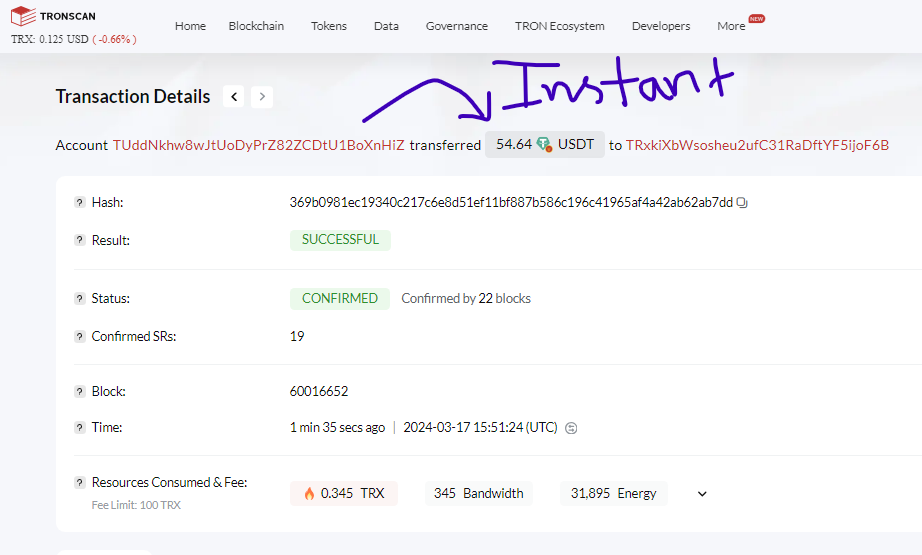Click the '1 min 35 secs ago' text

tap(338, 427)
